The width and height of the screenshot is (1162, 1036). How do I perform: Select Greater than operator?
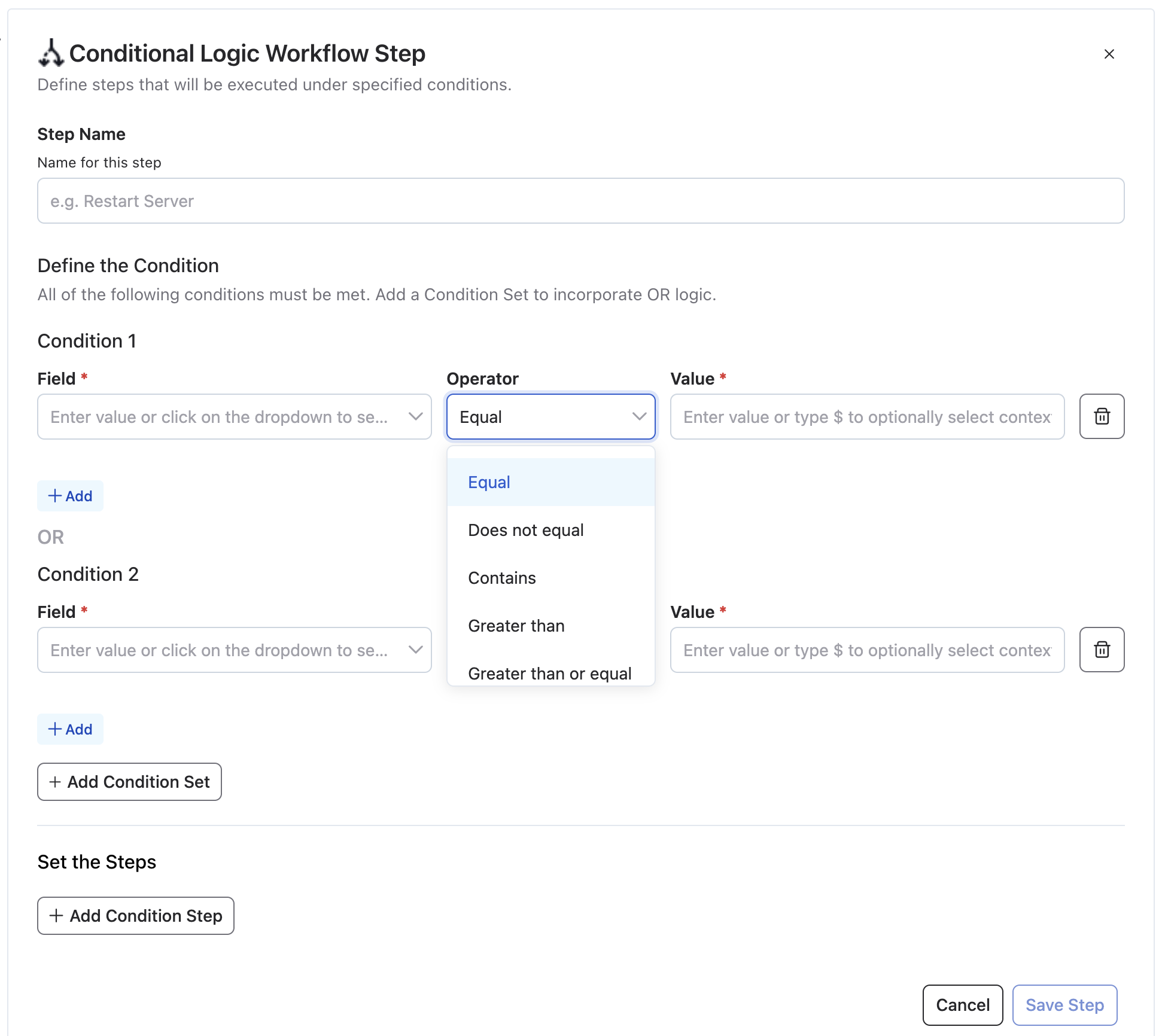click(516, 626)
